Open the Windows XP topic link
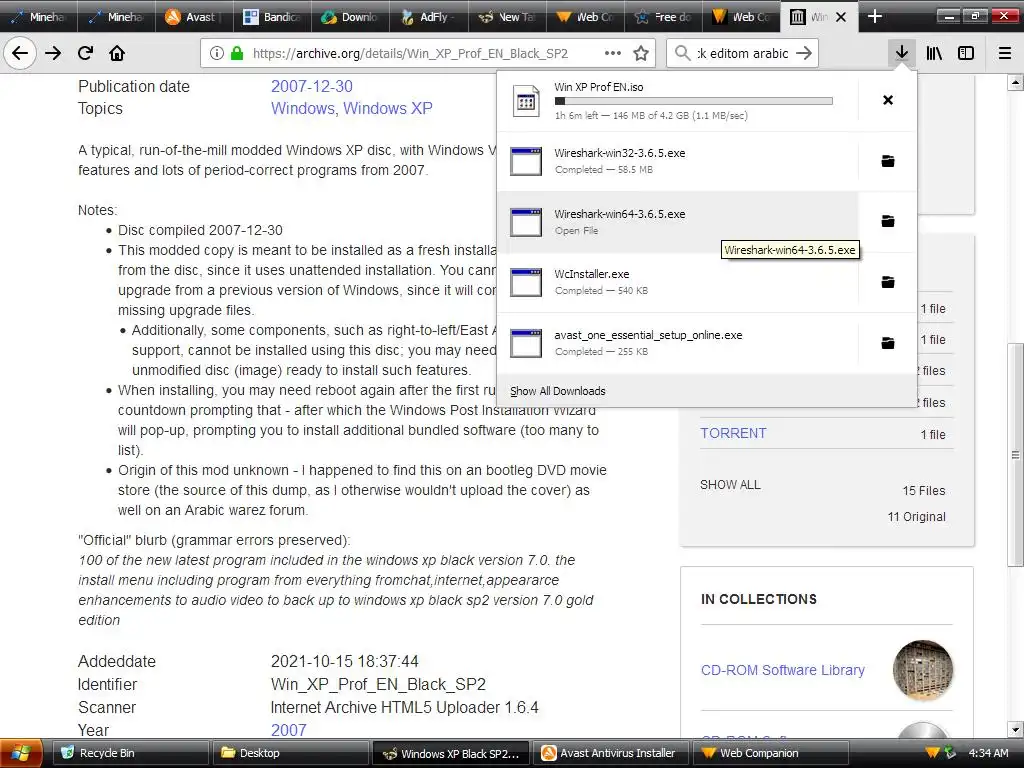 [388, 108]
